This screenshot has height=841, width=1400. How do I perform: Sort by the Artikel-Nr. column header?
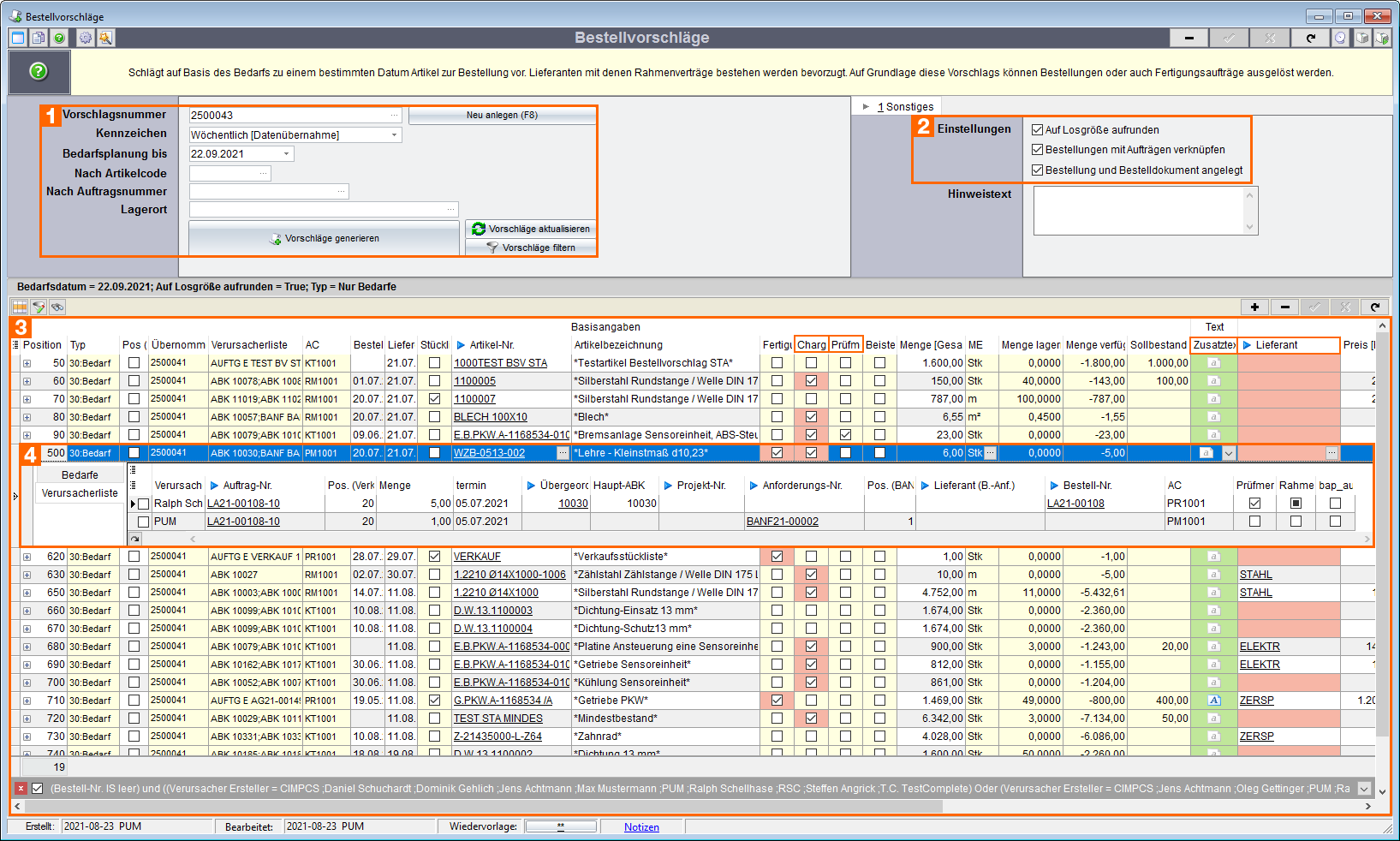tap(512, 345)
